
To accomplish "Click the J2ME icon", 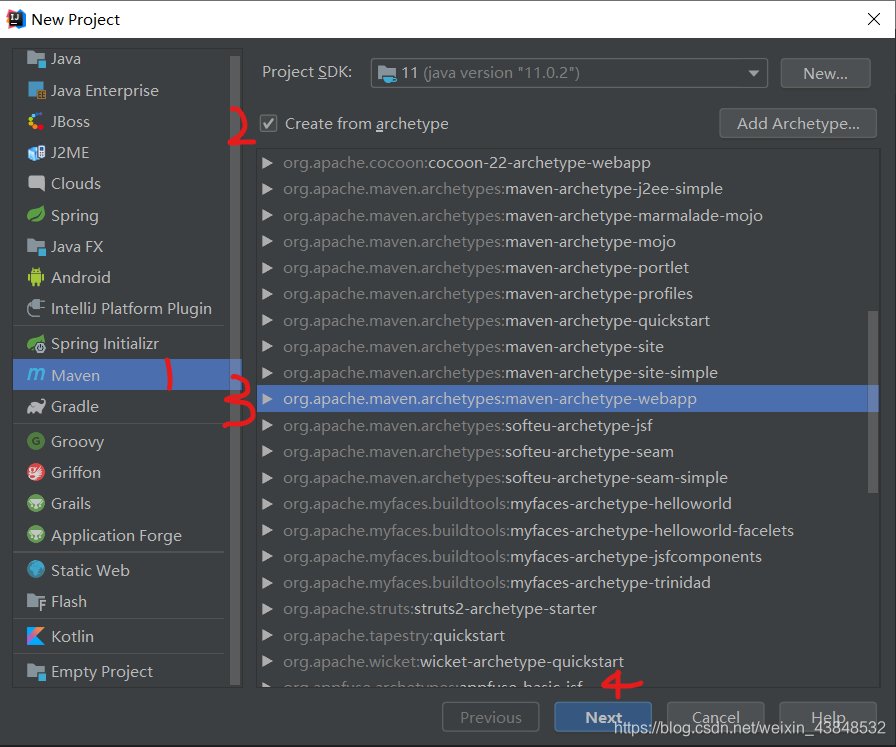I will pyautogui.click(x=36, y=153).
